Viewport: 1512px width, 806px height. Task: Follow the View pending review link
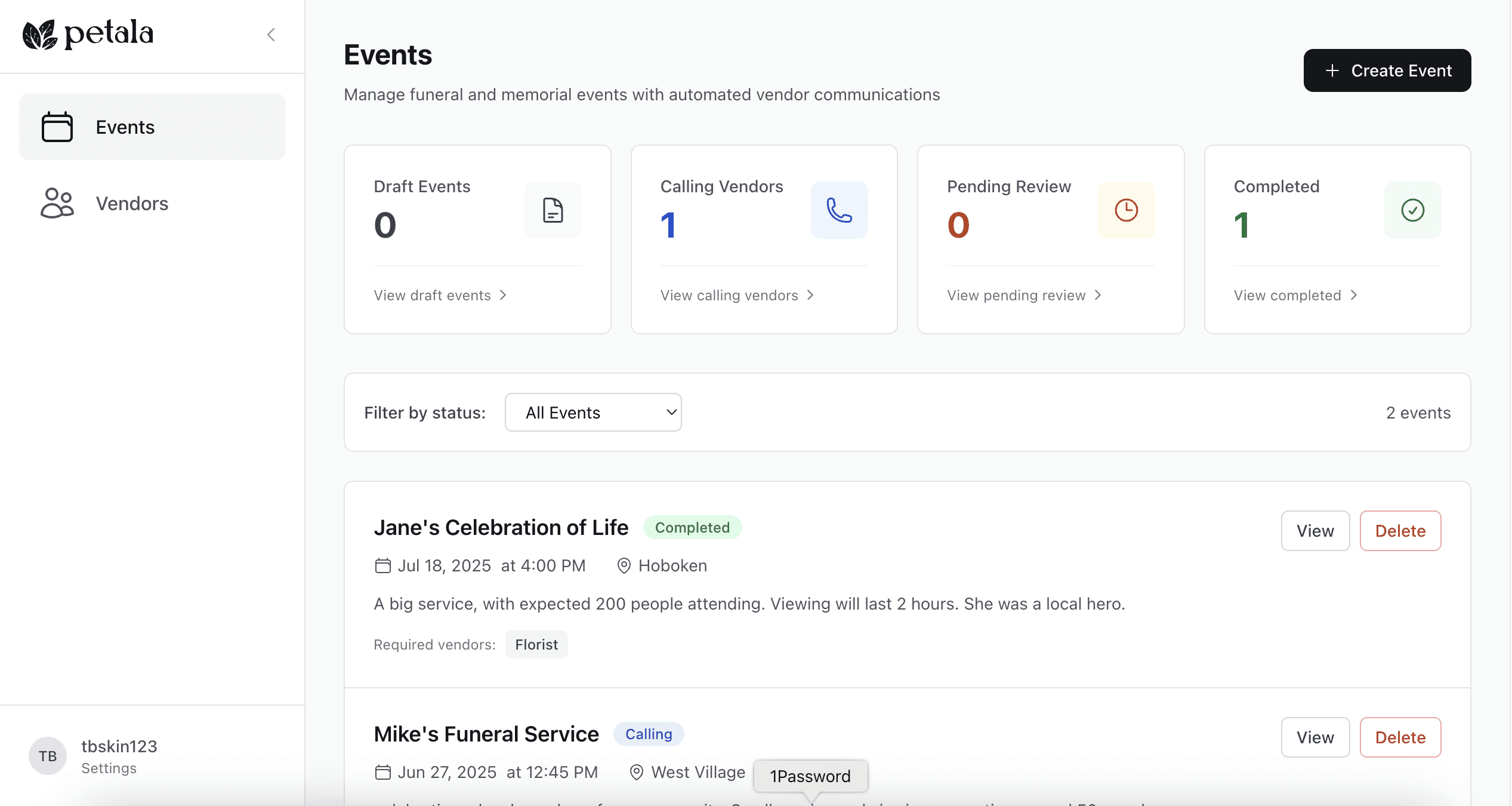[1025, 295]
